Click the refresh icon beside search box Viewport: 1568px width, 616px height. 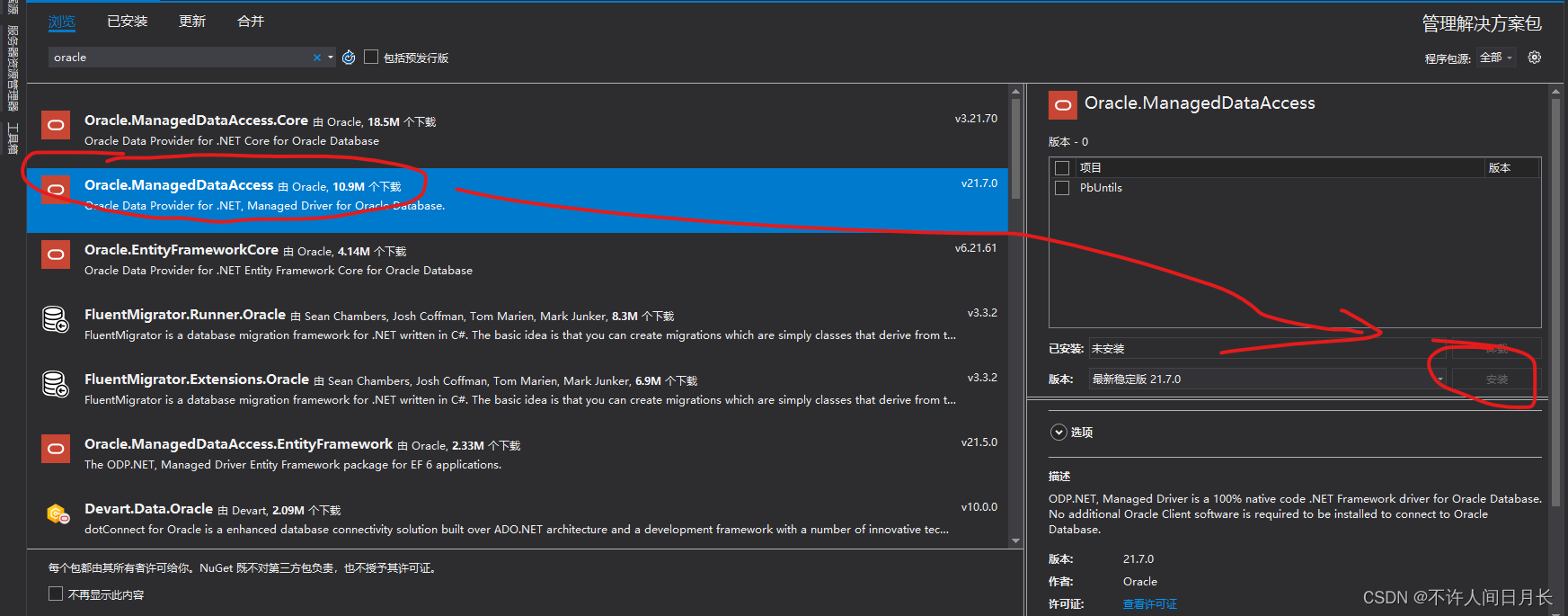(x=349, y=58)
